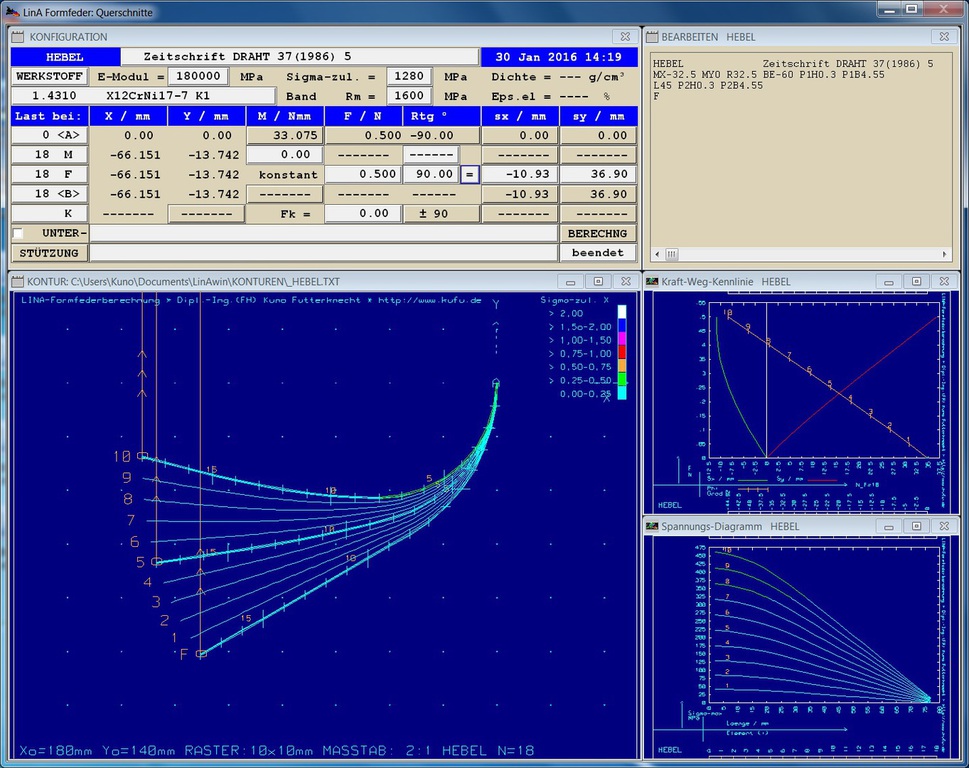Toggle the UNTER- checkbox

pyautogui.click(x=18, y=233)
